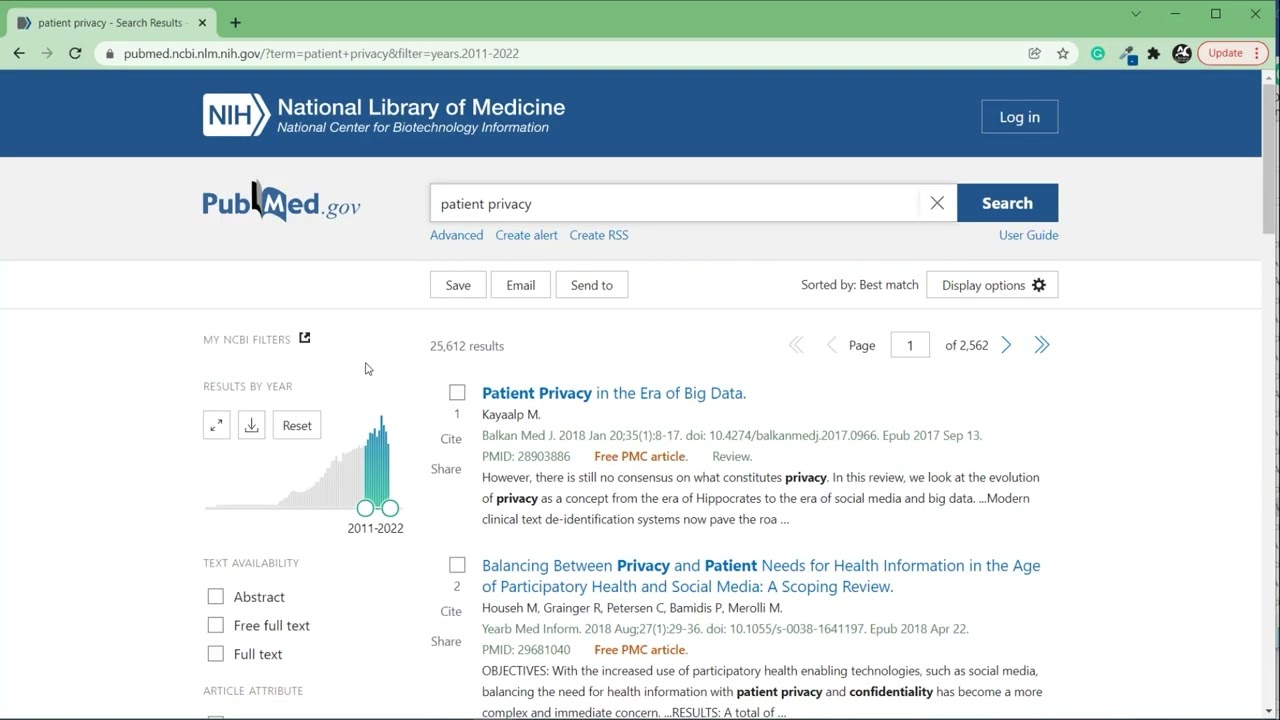
Task: Select the checkbox for result 1
Action: [457, 393]
